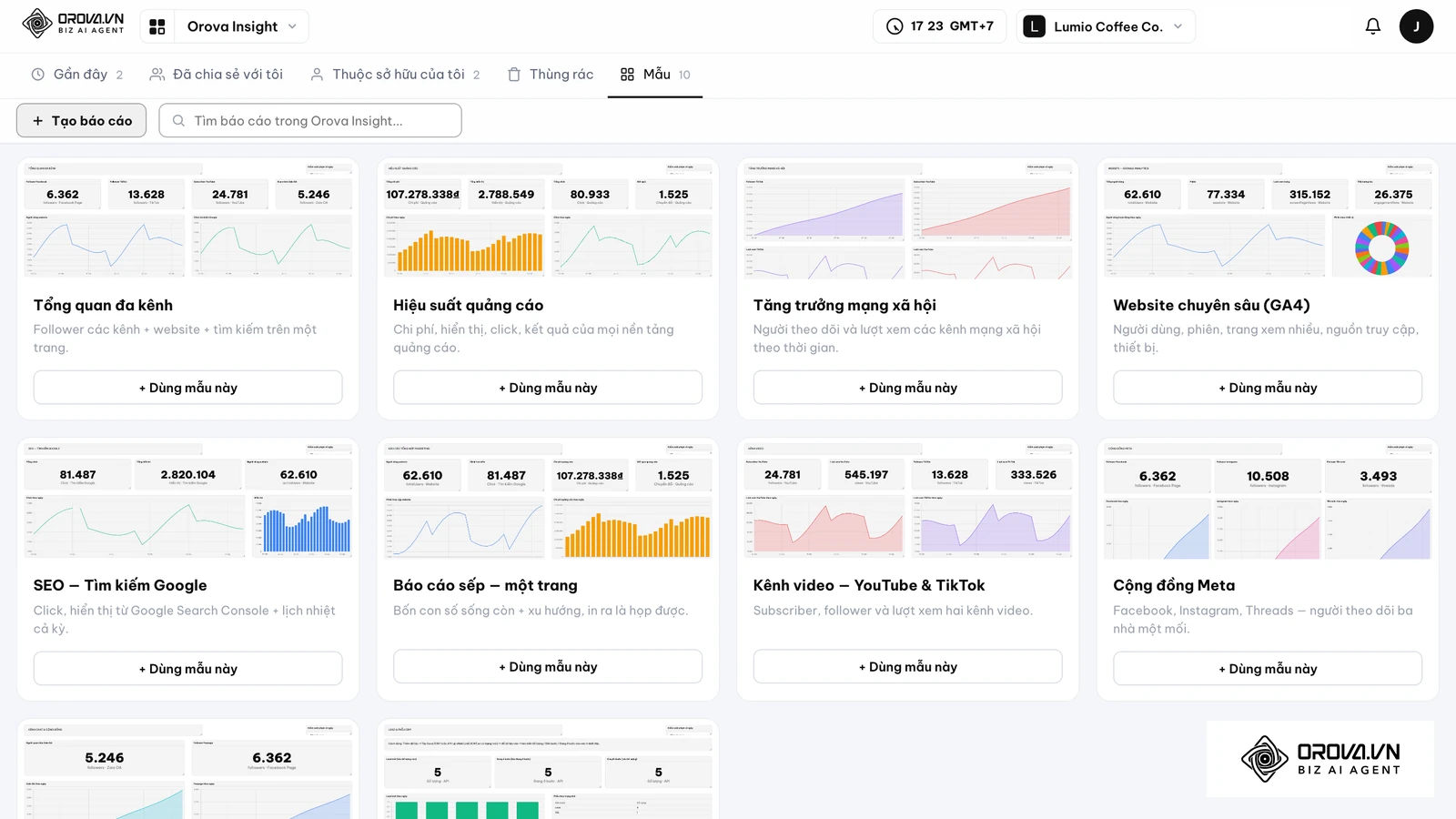Use the Tổng quan đa kênh template
This screenshot has width=1456, height=819.
[188, 388]
